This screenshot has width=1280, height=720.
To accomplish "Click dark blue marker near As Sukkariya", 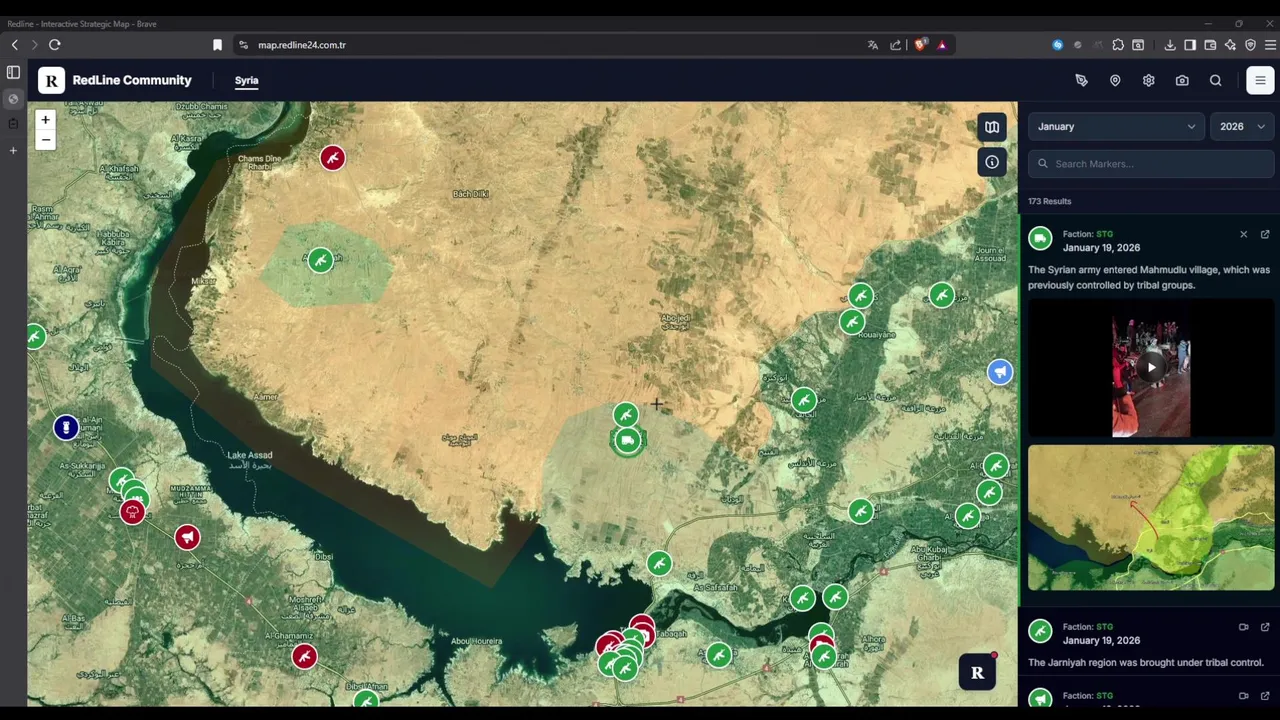I will point(66,428).
